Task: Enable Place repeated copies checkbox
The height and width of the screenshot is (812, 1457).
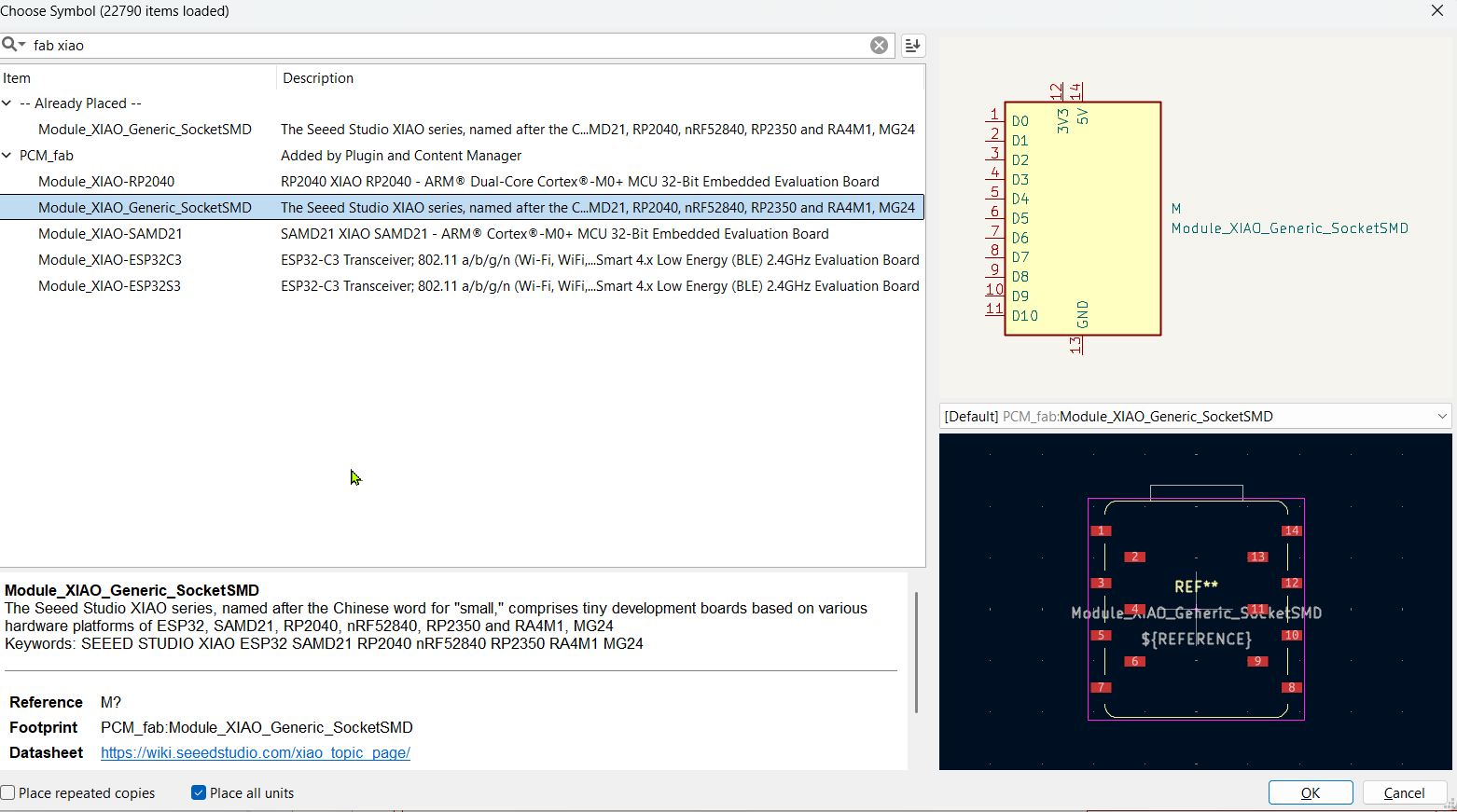Action: [x=8, y=793]
